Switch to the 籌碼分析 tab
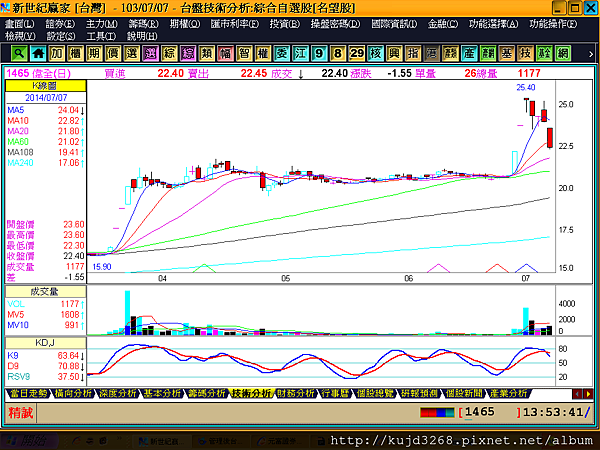 pos(207,393)
